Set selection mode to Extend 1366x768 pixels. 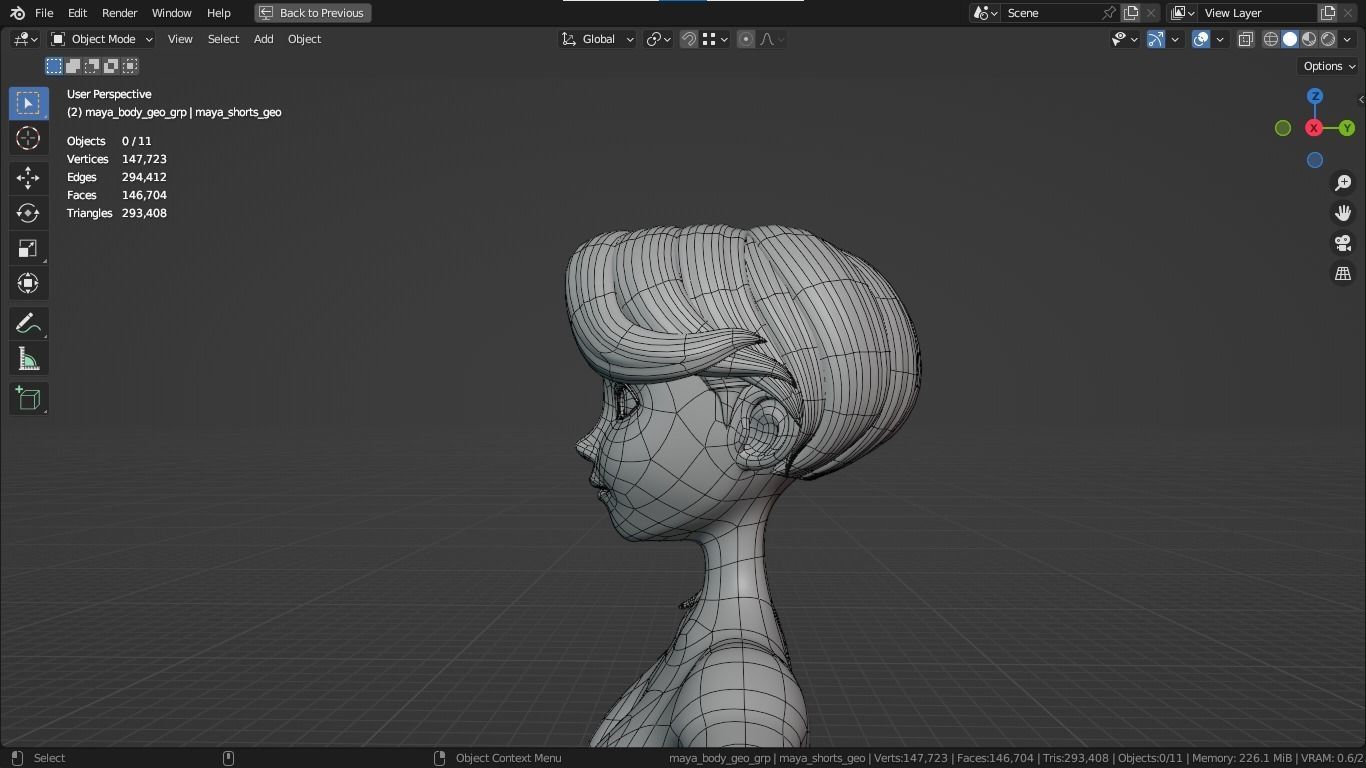click(73, 66)
